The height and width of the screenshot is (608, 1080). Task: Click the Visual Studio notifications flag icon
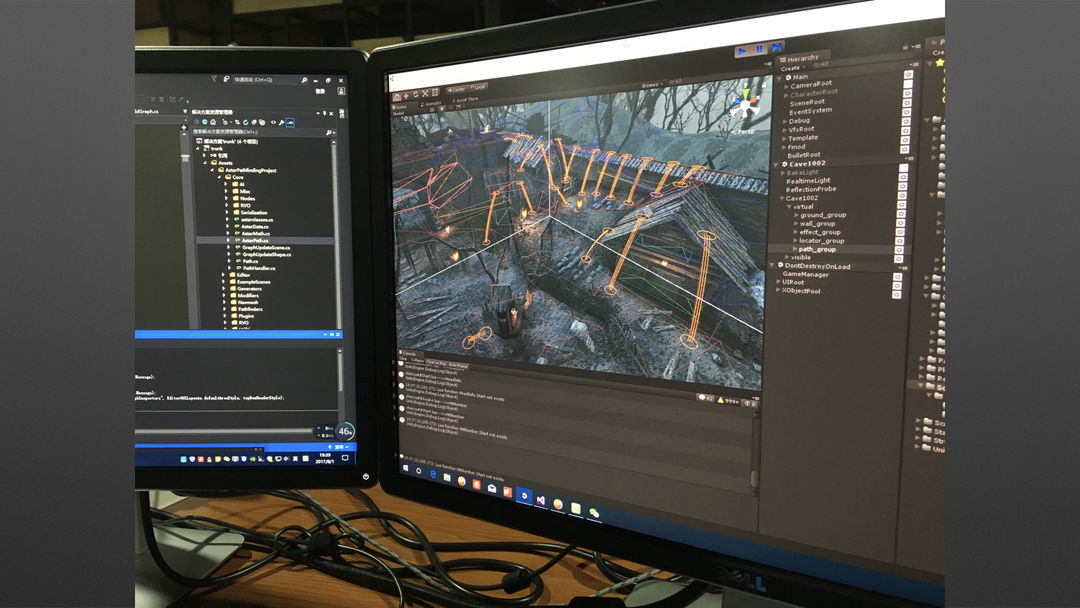point(226,79)
